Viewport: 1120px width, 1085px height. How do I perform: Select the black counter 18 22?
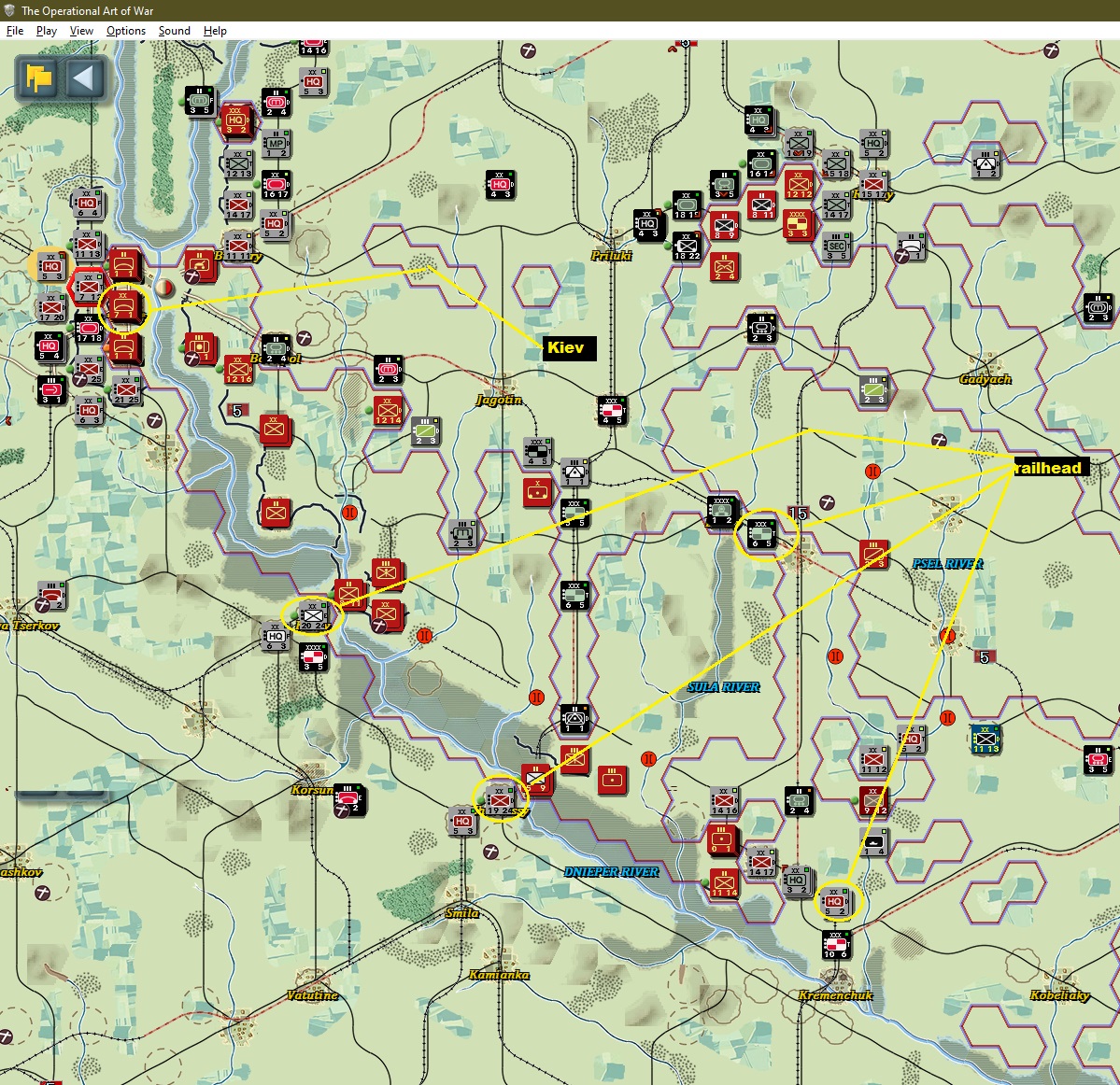(687, 247)
